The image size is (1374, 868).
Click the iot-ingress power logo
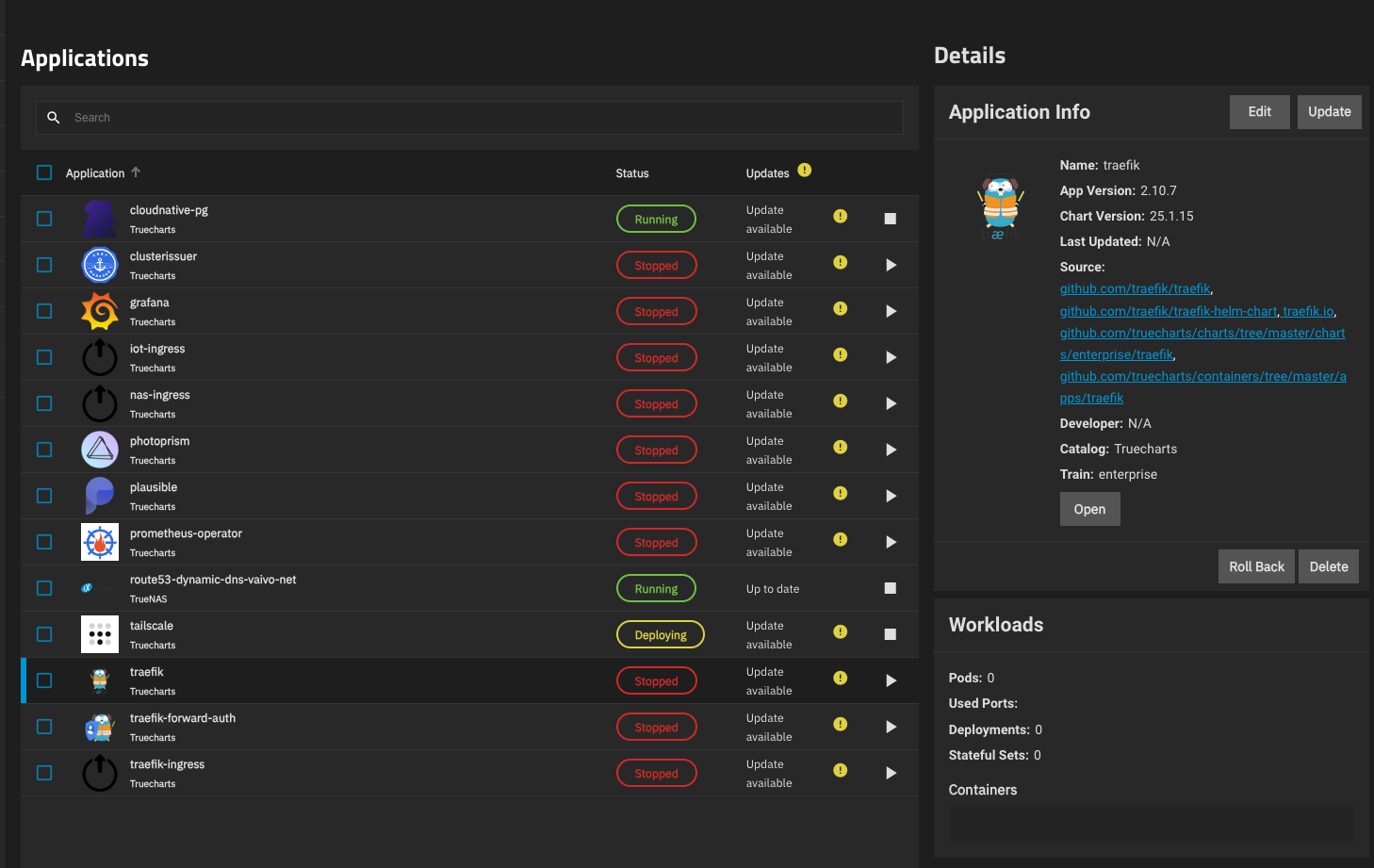coord(100,357)
